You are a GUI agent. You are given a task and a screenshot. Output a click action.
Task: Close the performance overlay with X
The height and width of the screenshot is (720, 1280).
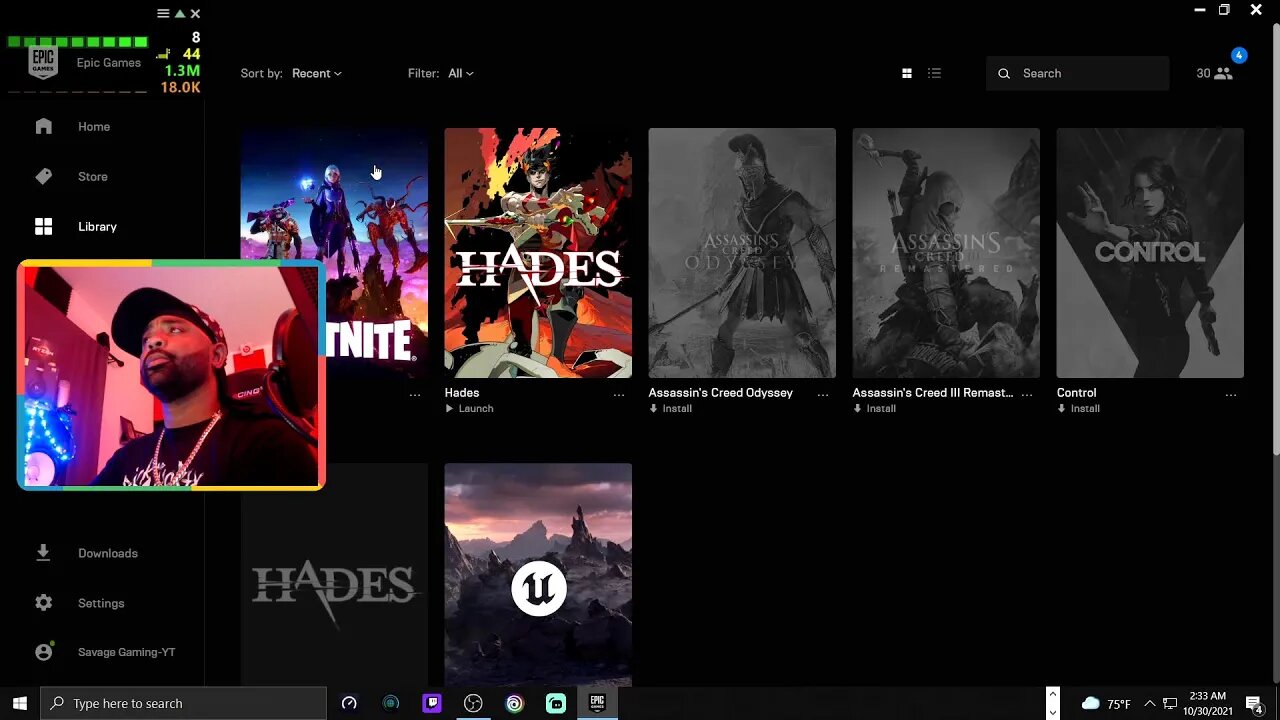195,13
